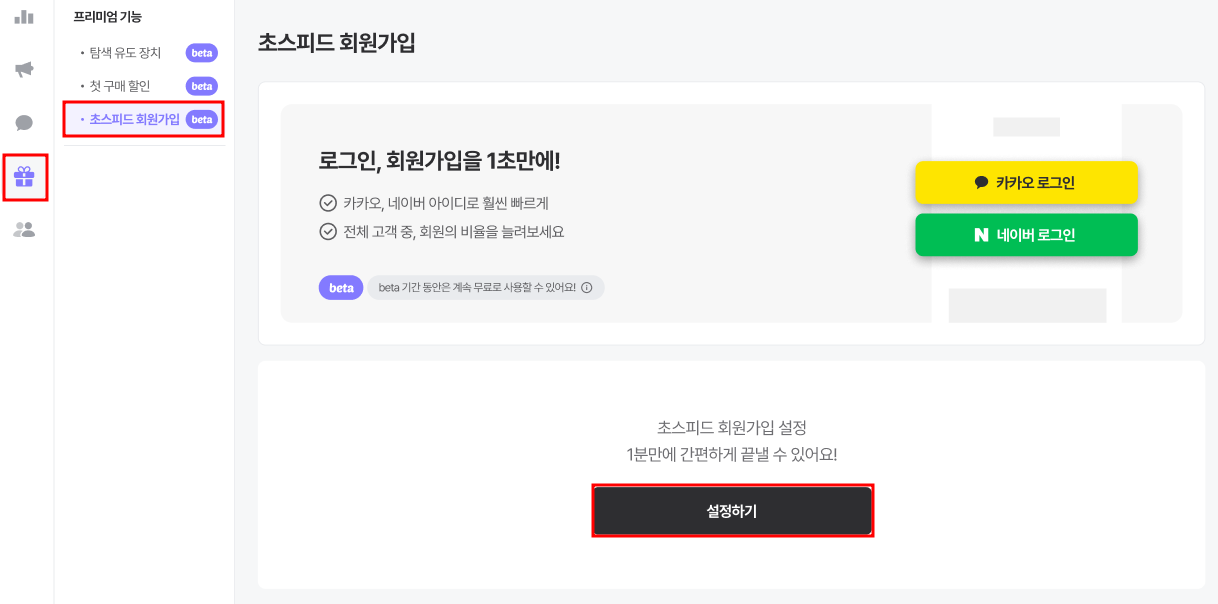Click the 설정하기 button
The image size is (1218, 604).
tap(733, 511)
